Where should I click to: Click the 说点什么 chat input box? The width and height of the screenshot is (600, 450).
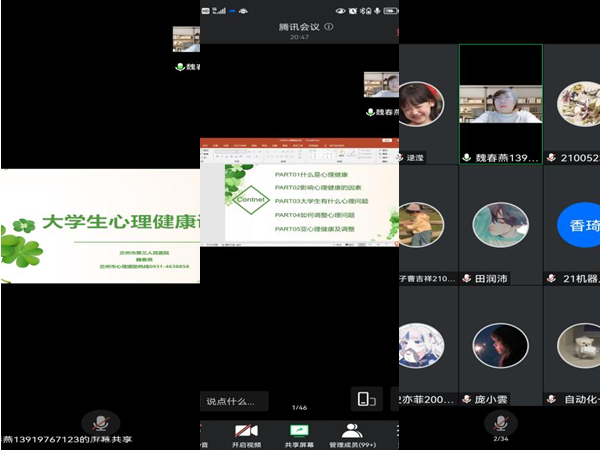235,401
